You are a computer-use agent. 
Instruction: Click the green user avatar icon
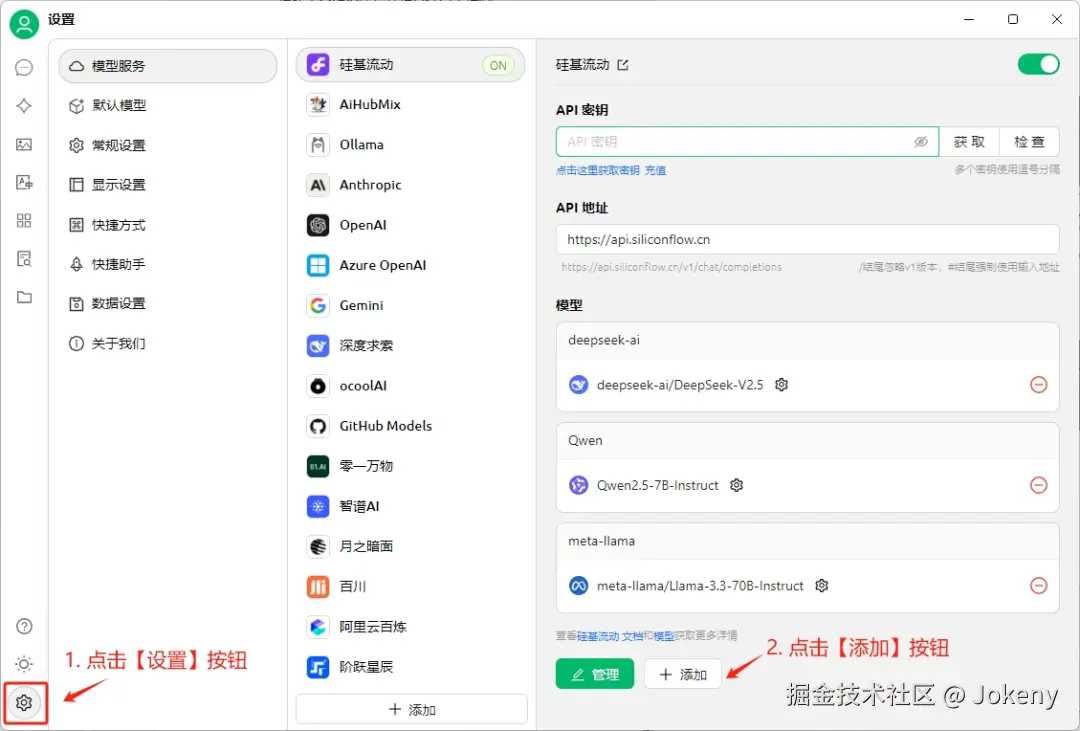pyautogui.click(x=24, y=23)
